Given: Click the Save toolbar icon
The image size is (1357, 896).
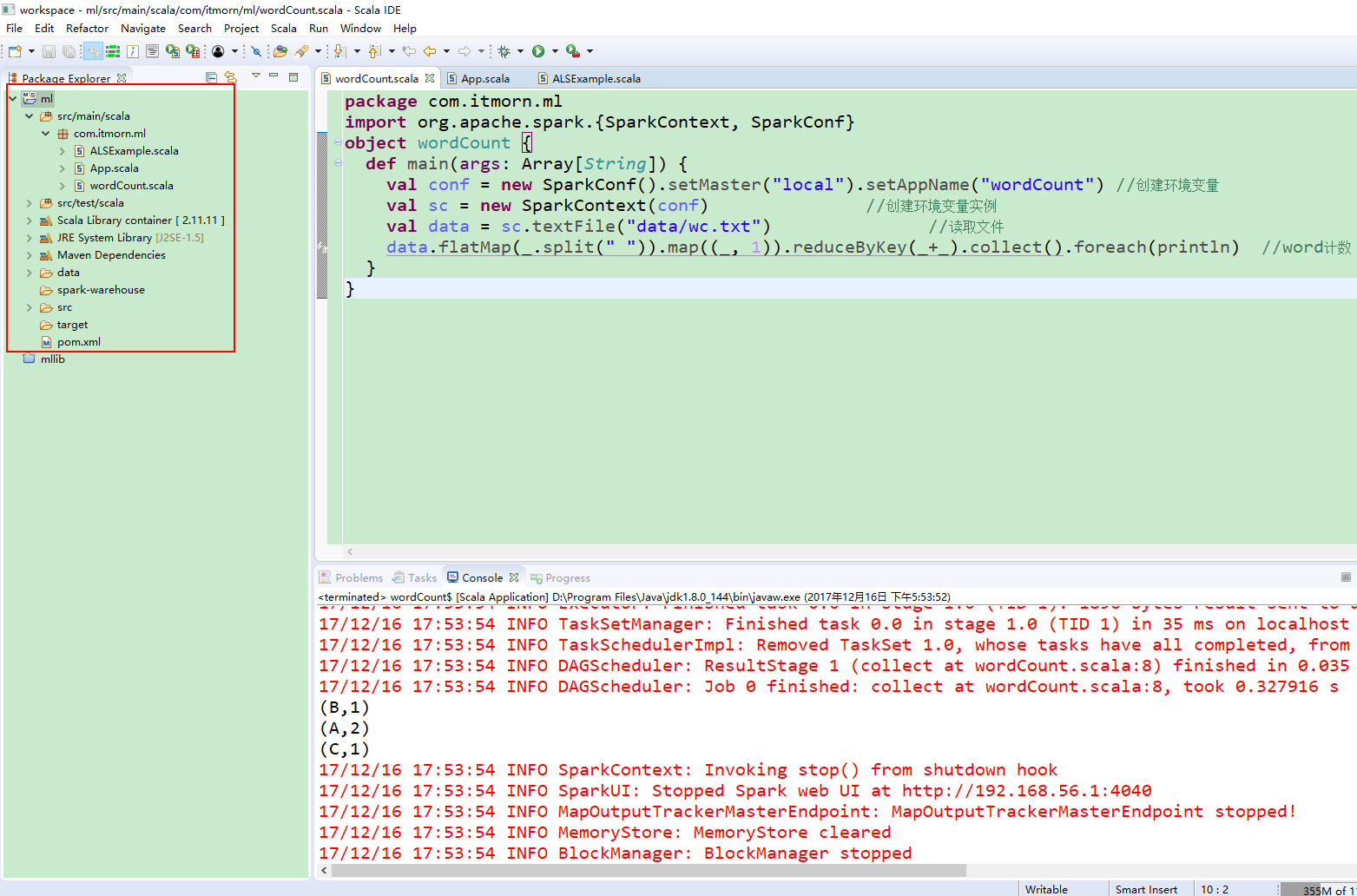Looking at the screenshot, I should coord(49,51).
